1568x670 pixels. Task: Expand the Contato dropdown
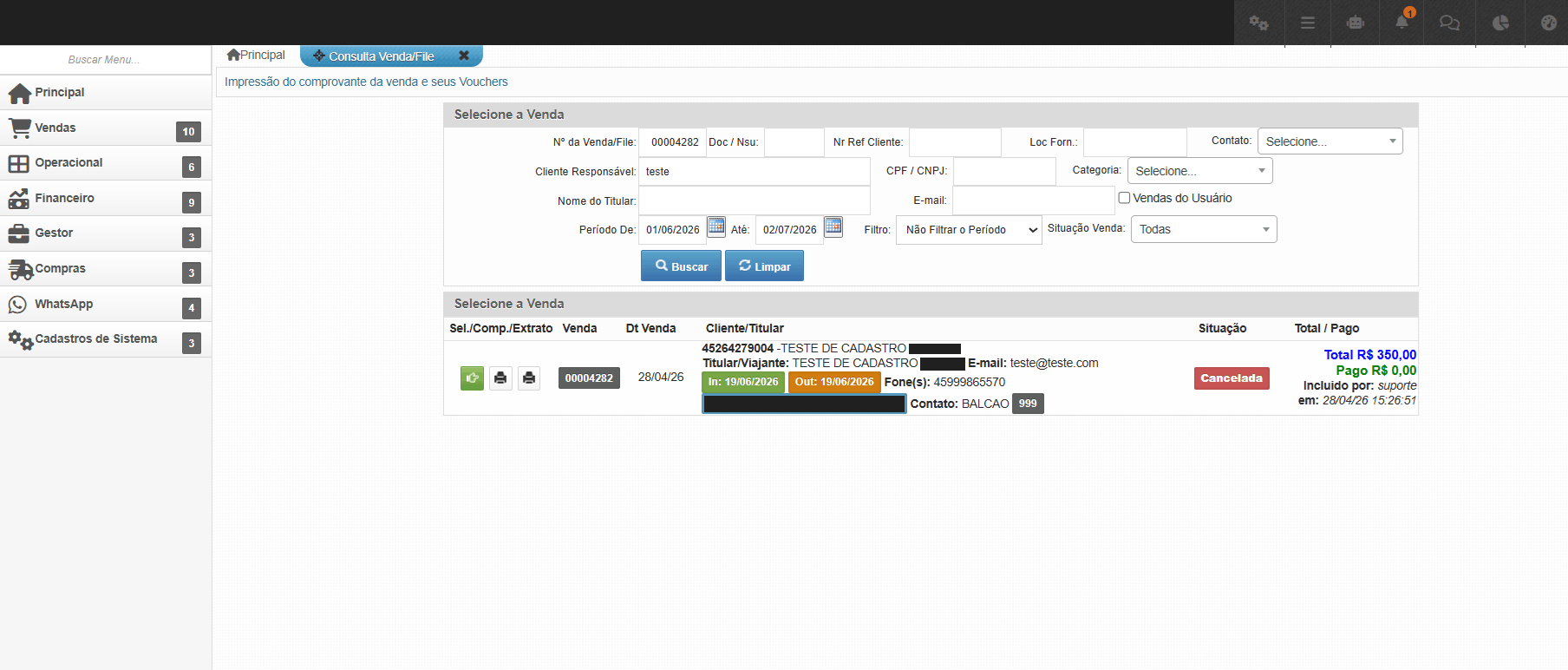click(x=1330, y=141)
